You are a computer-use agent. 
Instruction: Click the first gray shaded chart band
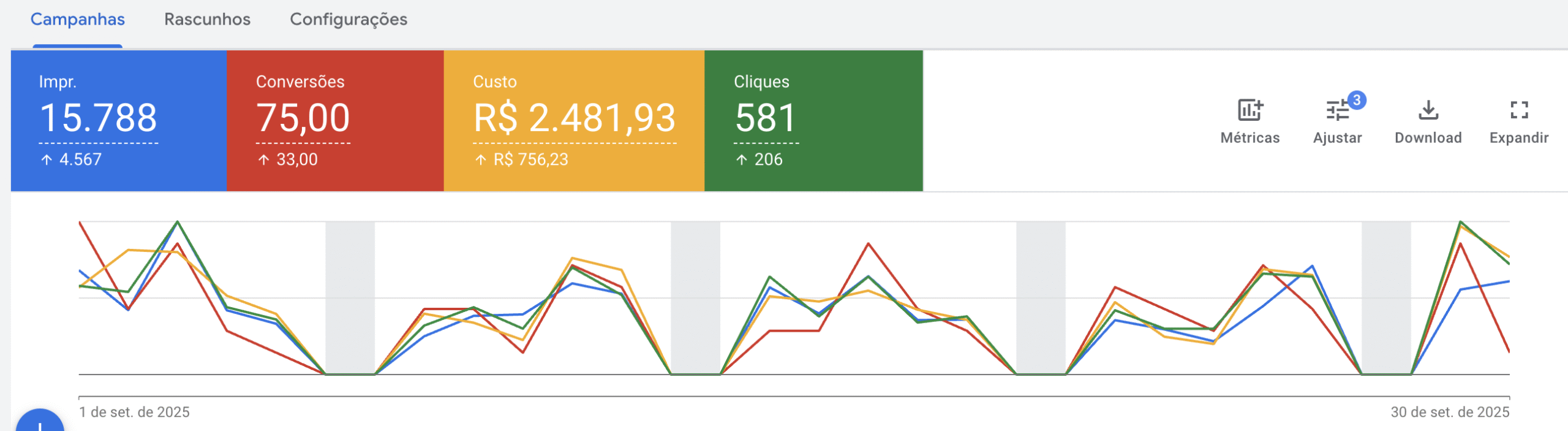point(350,297)
